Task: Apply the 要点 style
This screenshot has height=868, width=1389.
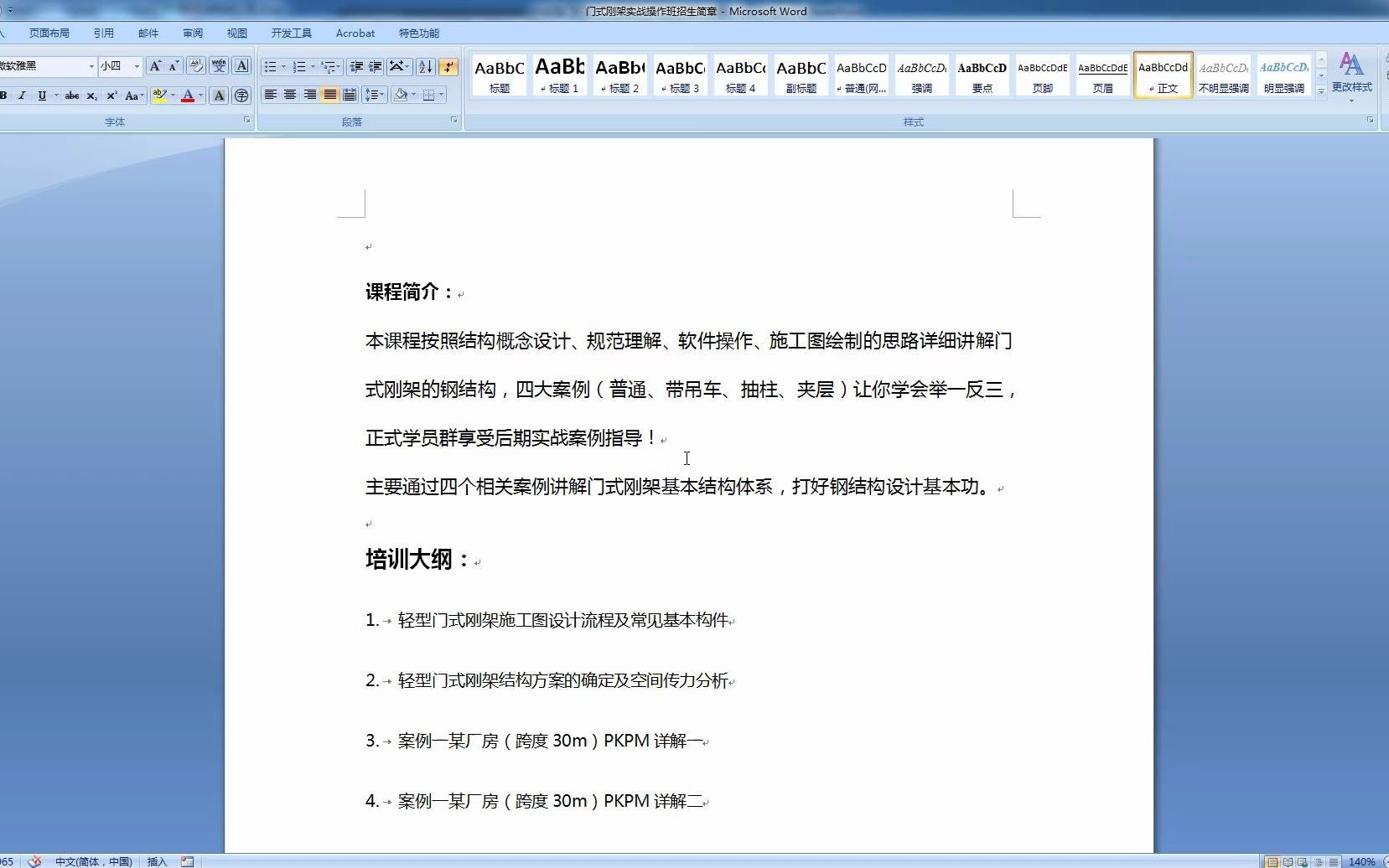Action: click(x=982, y=75)
